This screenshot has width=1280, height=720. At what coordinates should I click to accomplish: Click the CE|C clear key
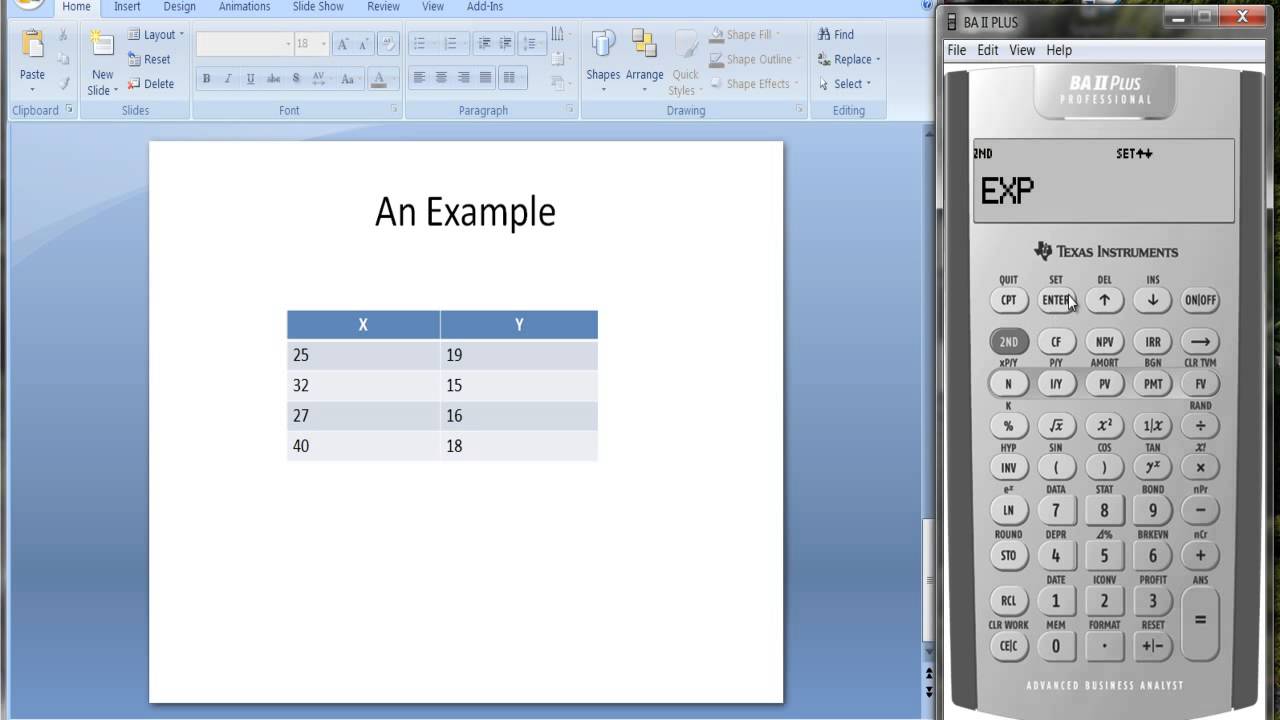(1008, 646)
